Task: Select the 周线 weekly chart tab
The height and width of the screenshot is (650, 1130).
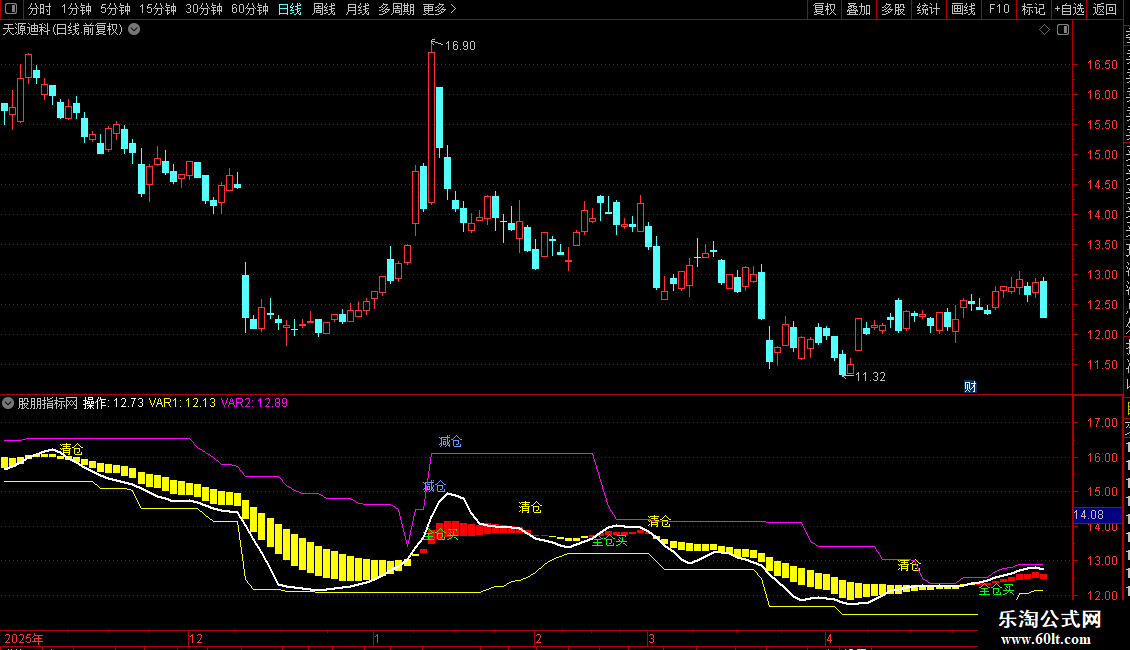Action: [324, 9]
